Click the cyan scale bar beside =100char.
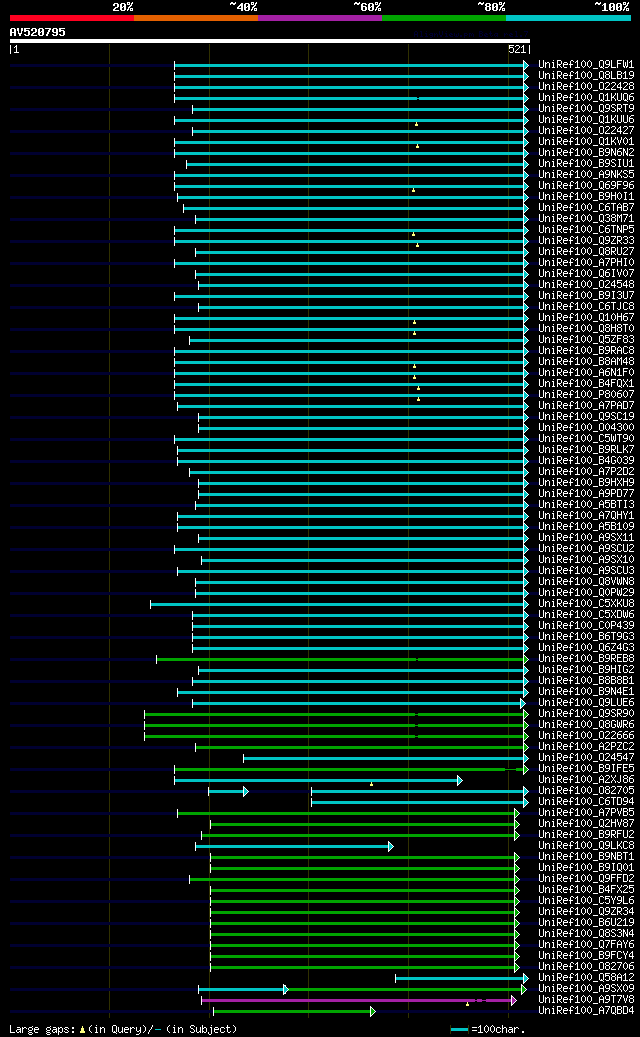Image resolution: width=640 pixels, height=1037 pixels. (460, 1030)
